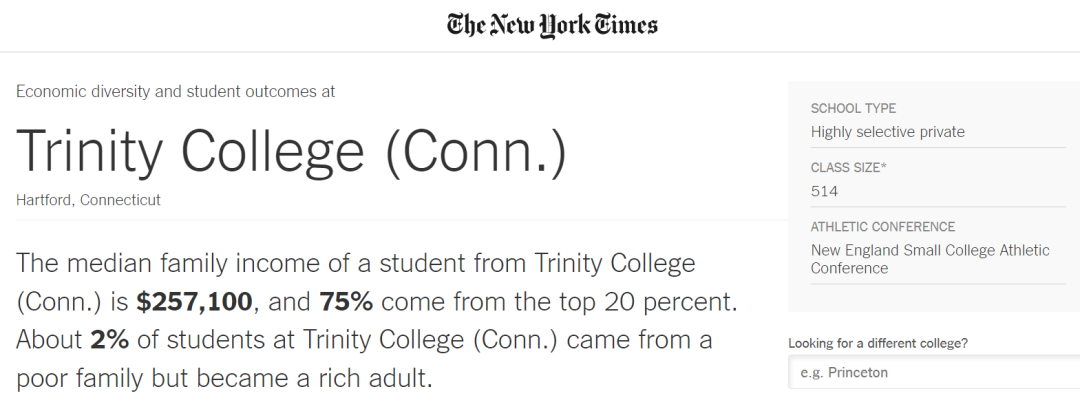Select the 'Looking for a different college?' label
This screenshot has width=1080, height=409.
tap(878, 343)
